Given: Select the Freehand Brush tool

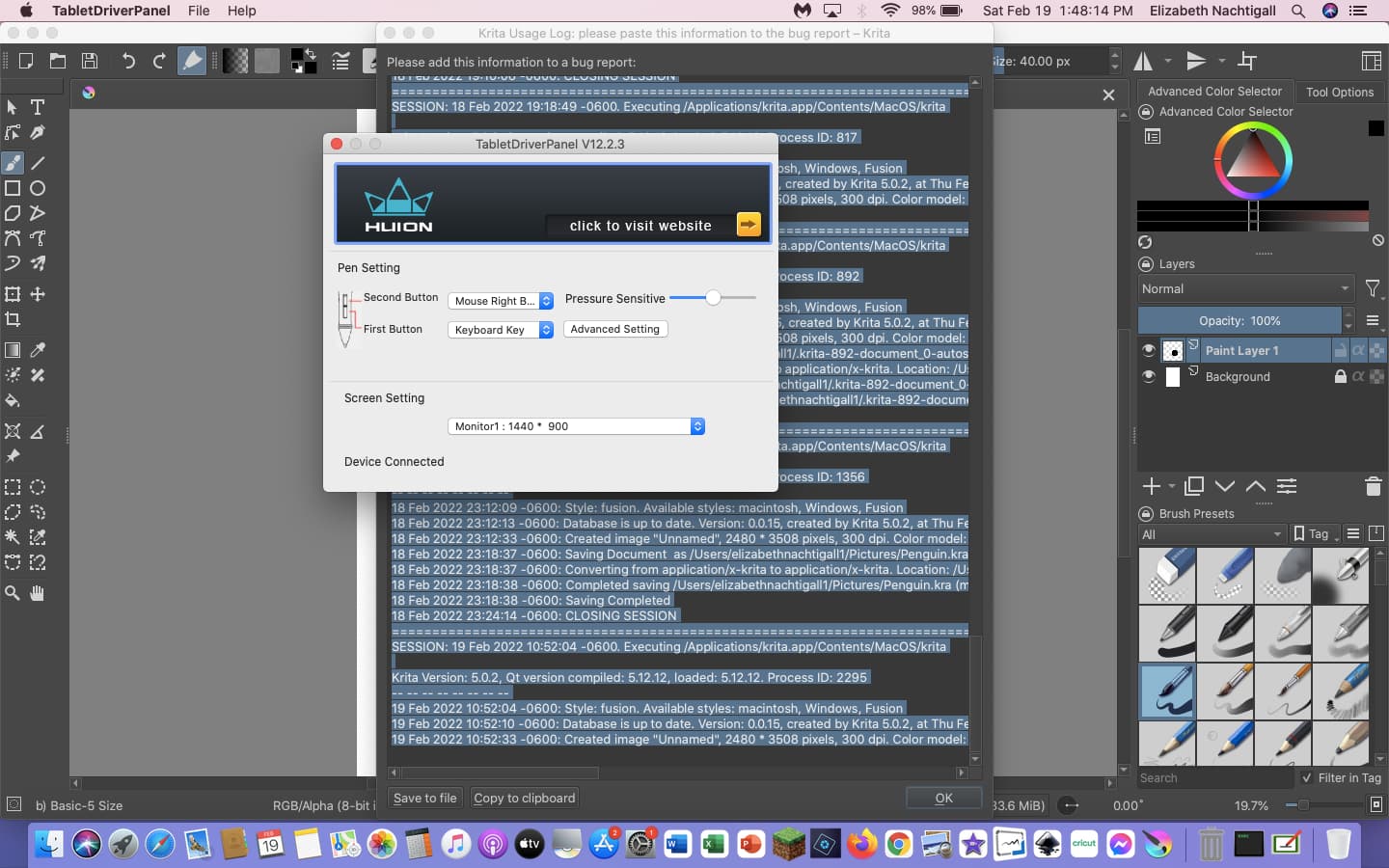Looking at the screenshot, I should pyautogui.click(x=13, y=163).
